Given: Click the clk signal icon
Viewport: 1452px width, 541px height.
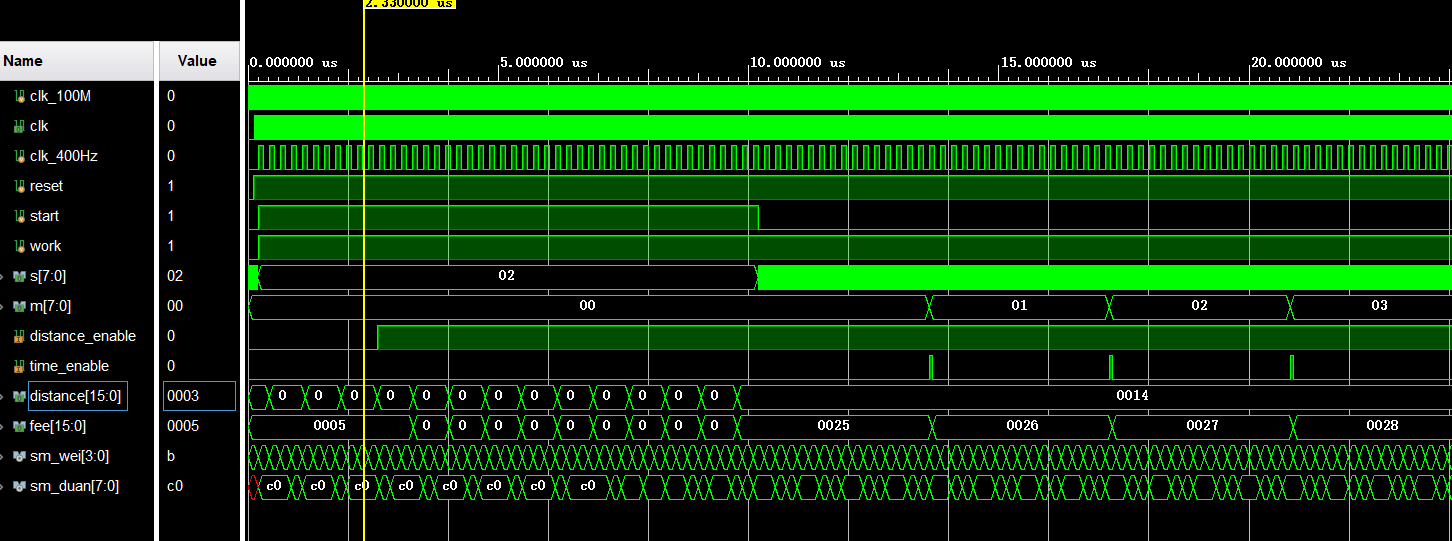Looking at the screenshot, I should pos(19,126).
